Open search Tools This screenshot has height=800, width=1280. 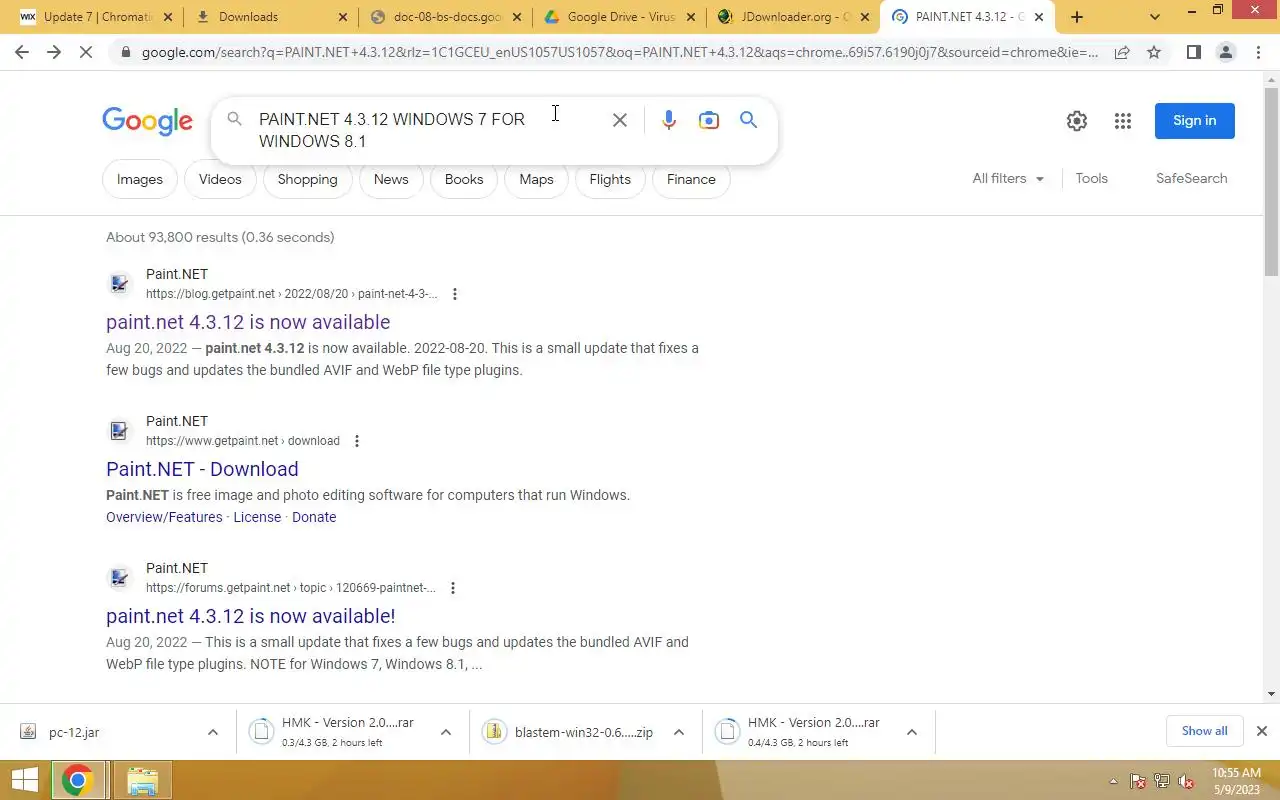(x=1092, y=178)
